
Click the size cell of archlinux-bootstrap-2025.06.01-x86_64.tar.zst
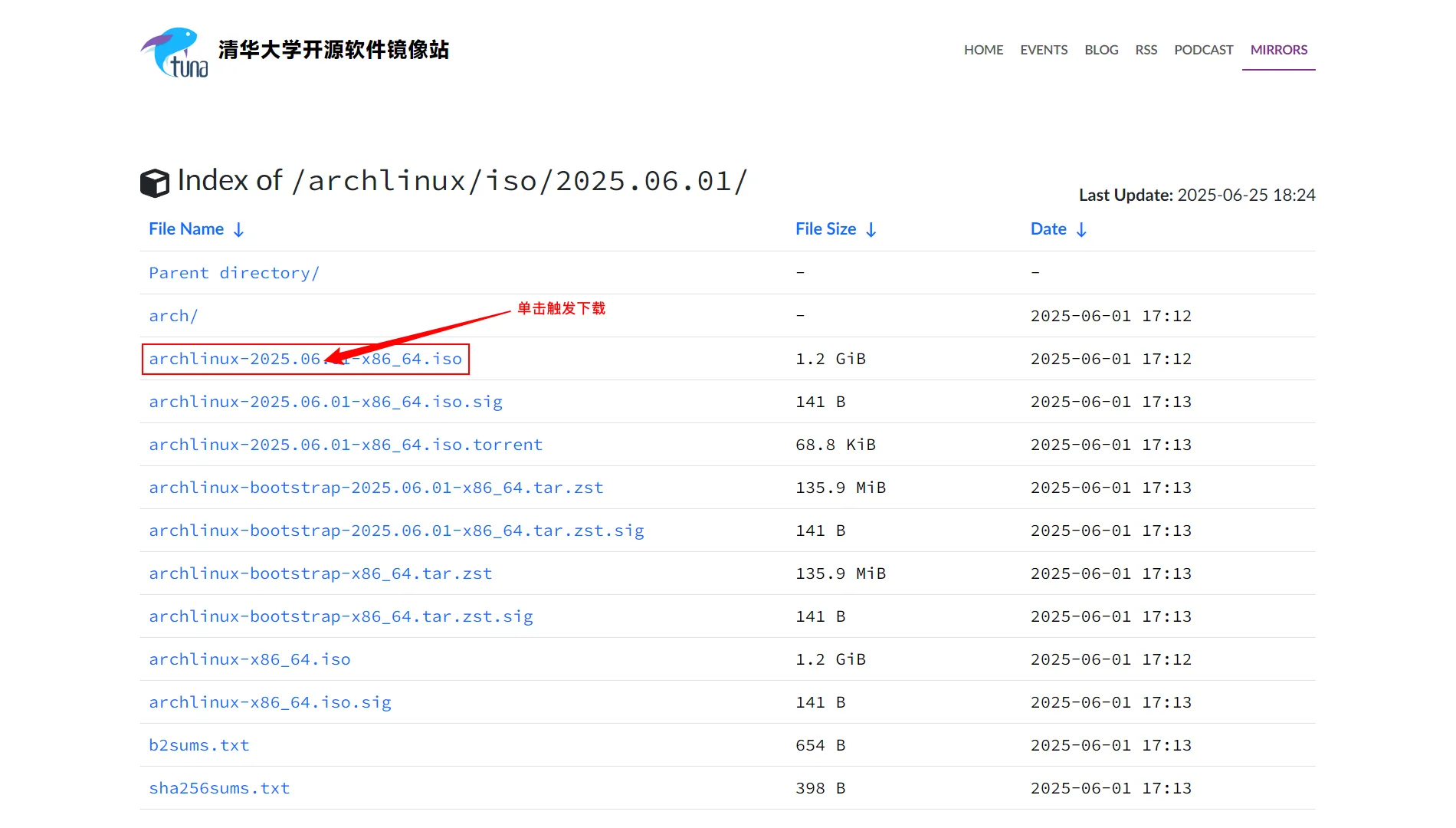841,488
